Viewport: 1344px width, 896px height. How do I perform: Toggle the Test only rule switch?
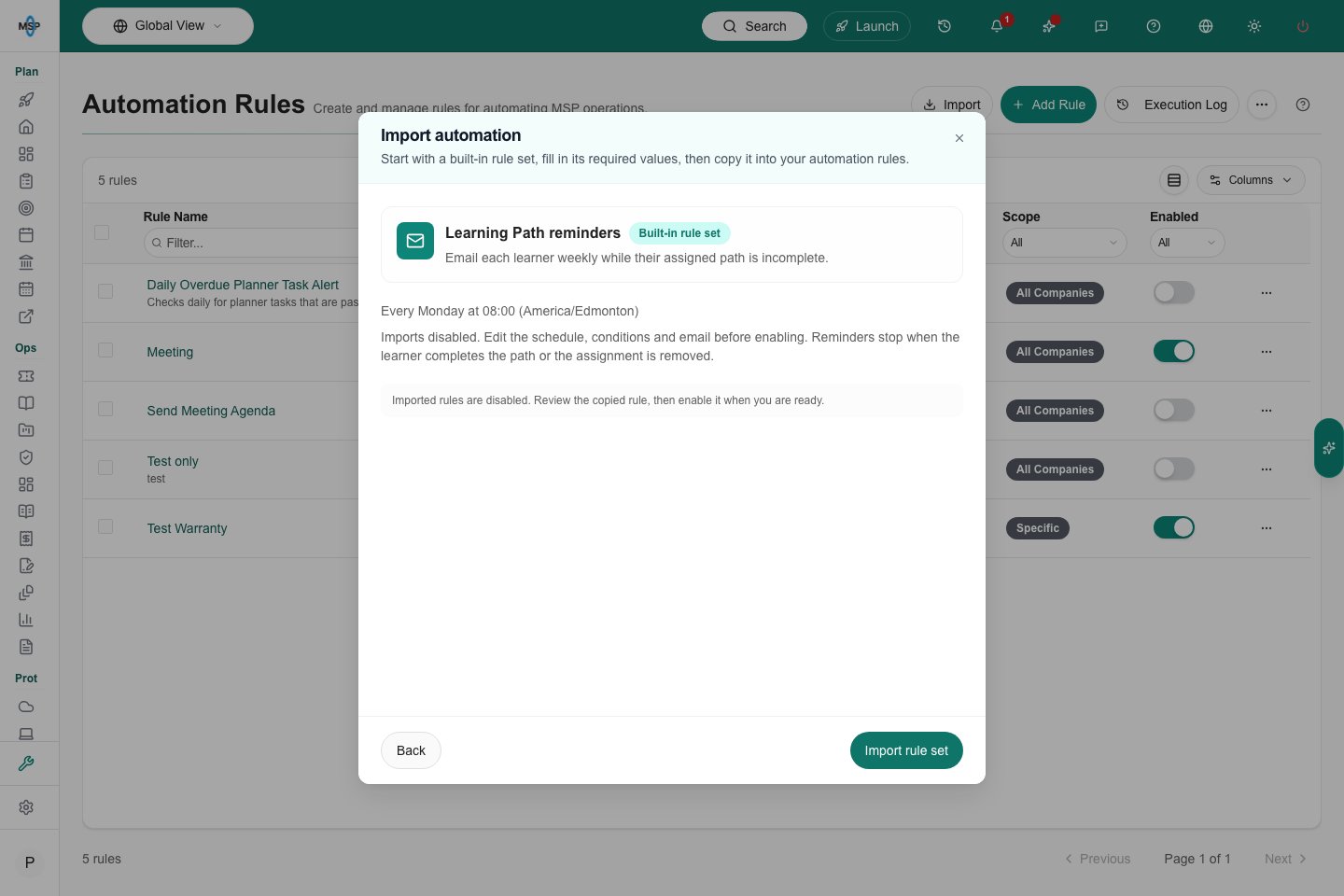(x=1174, y=469)
